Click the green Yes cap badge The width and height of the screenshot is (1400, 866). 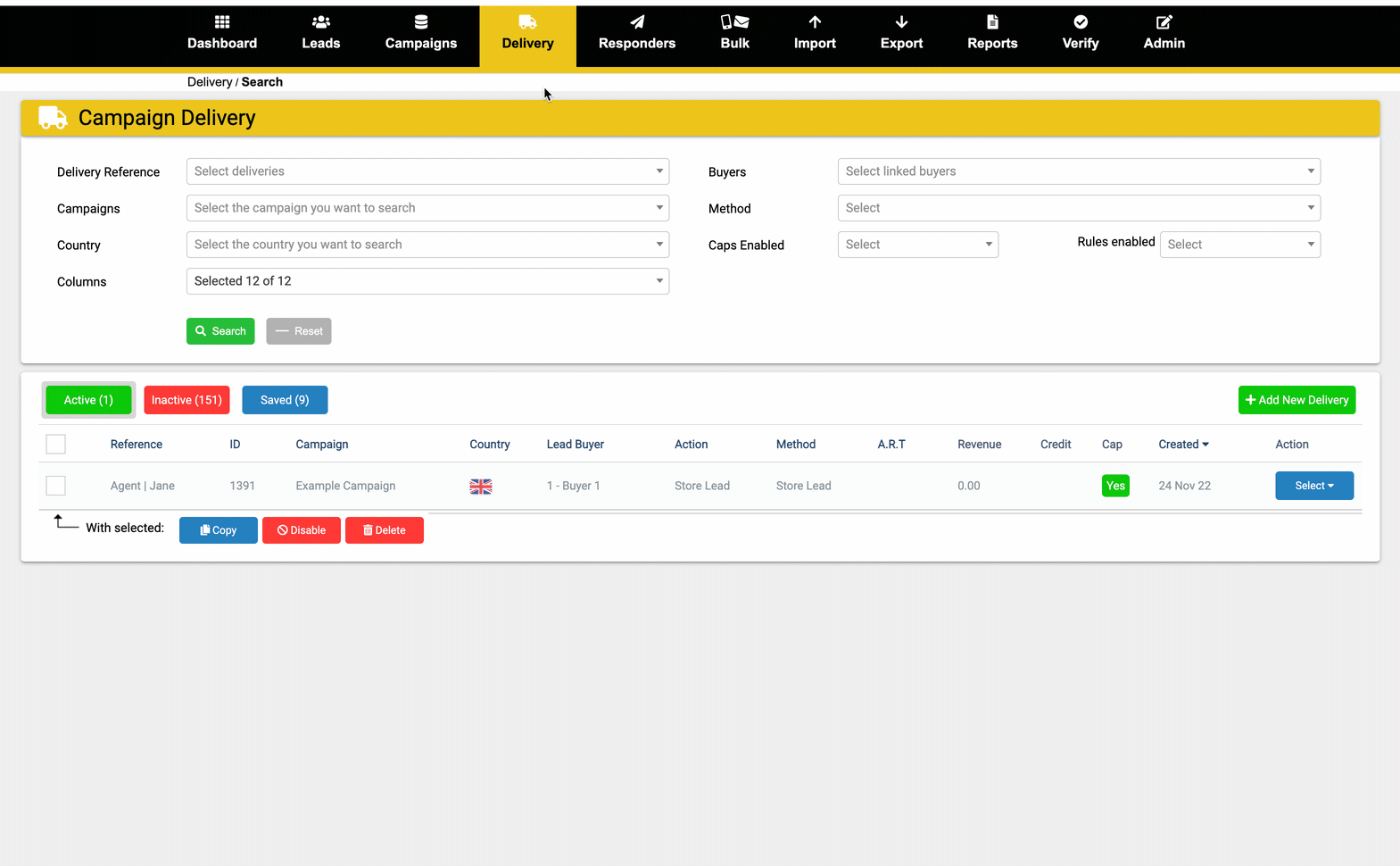[x=1115, y=486]
